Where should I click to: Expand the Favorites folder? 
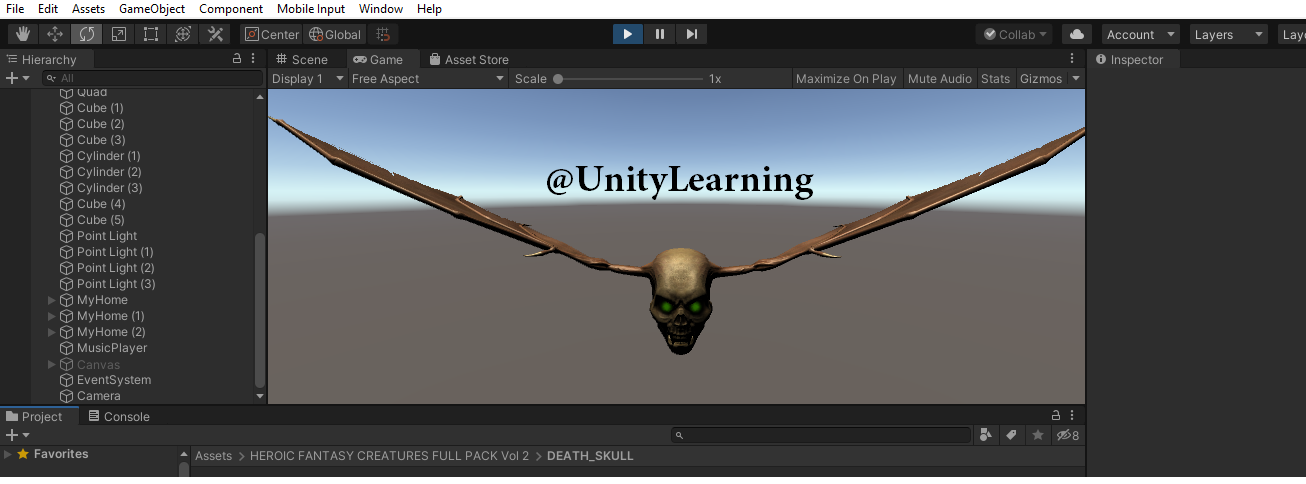pos(8,454)
